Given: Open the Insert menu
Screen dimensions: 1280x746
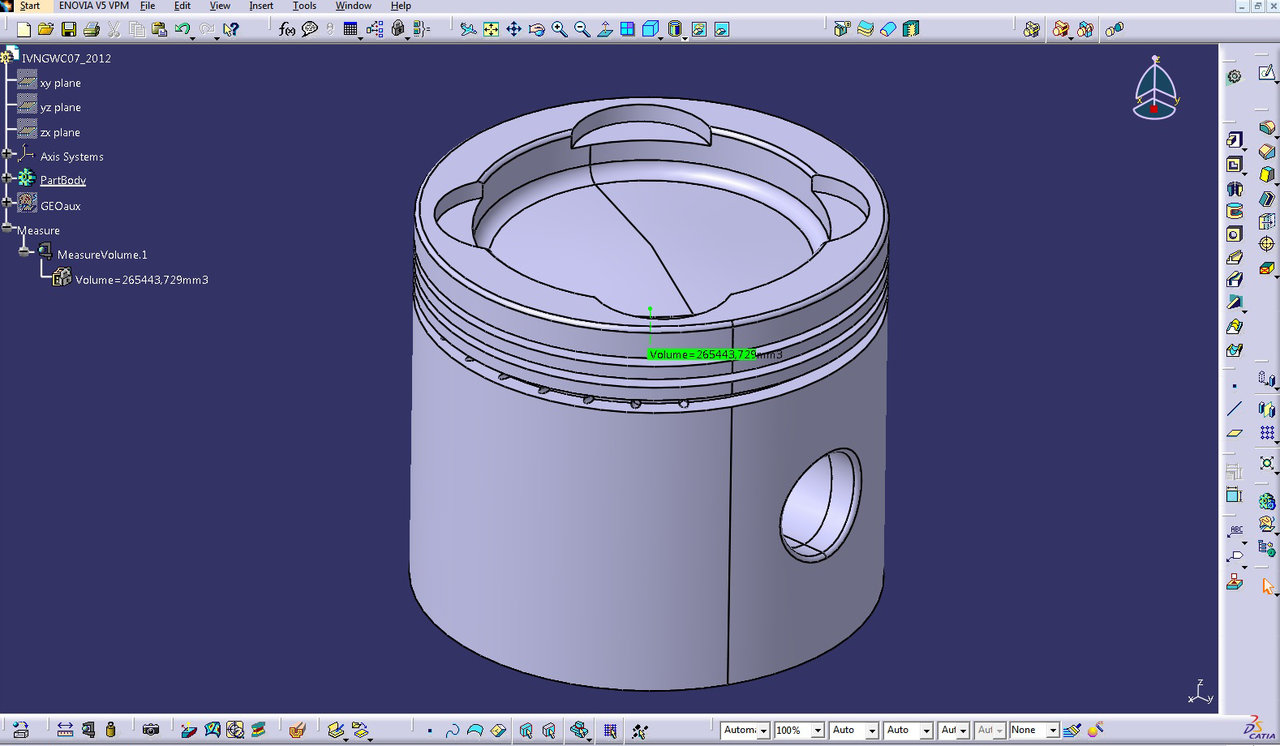Looking at the screenshot, I should pyautogui.click(x=261, y=6).
